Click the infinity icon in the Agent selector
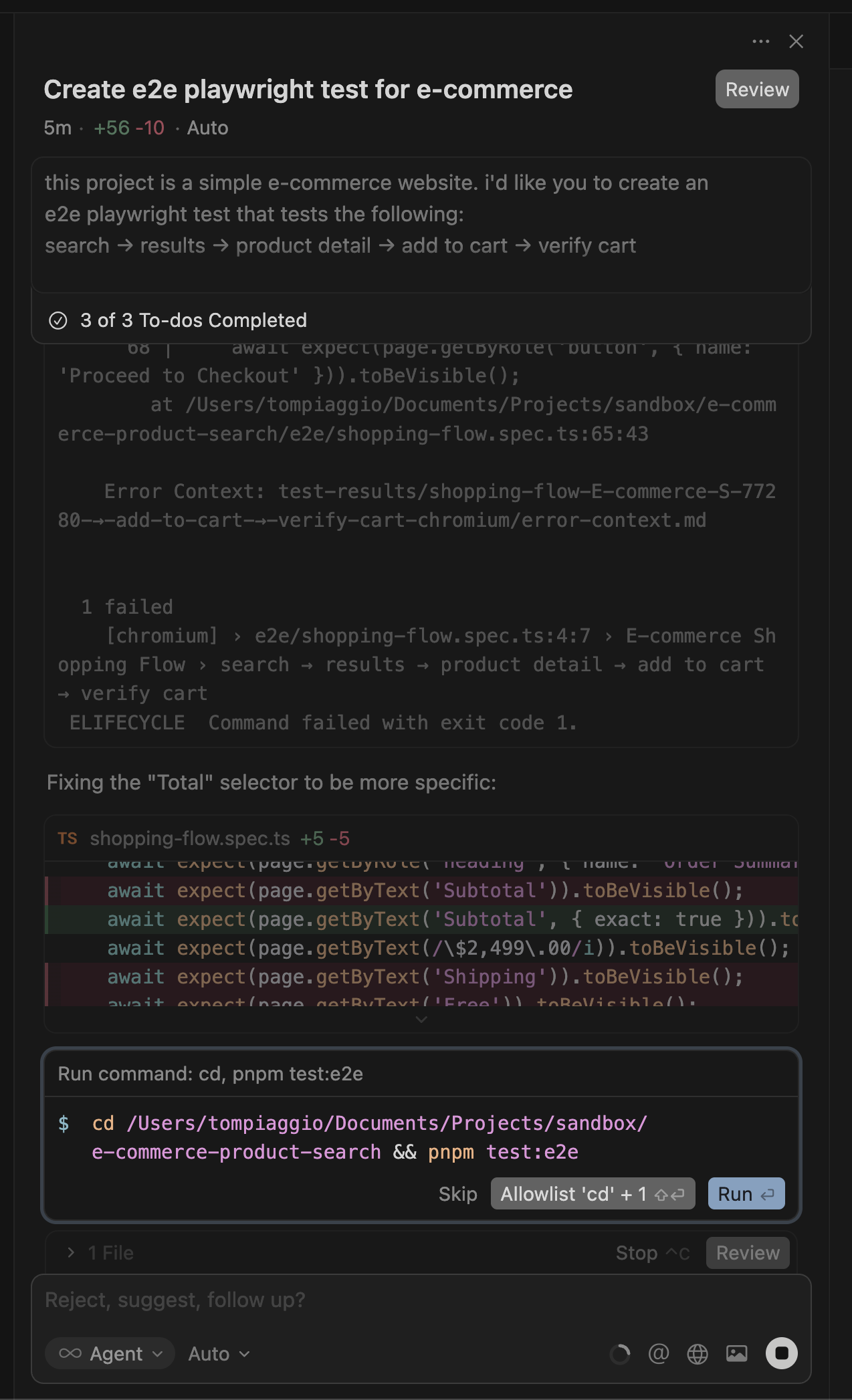 (70, 1353)
